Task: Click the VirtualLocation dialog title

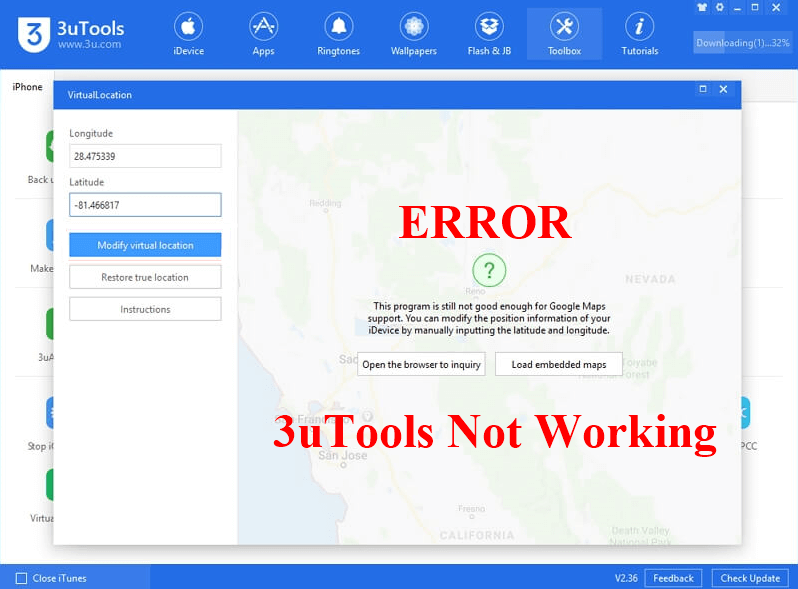Action: pos(100,95)
